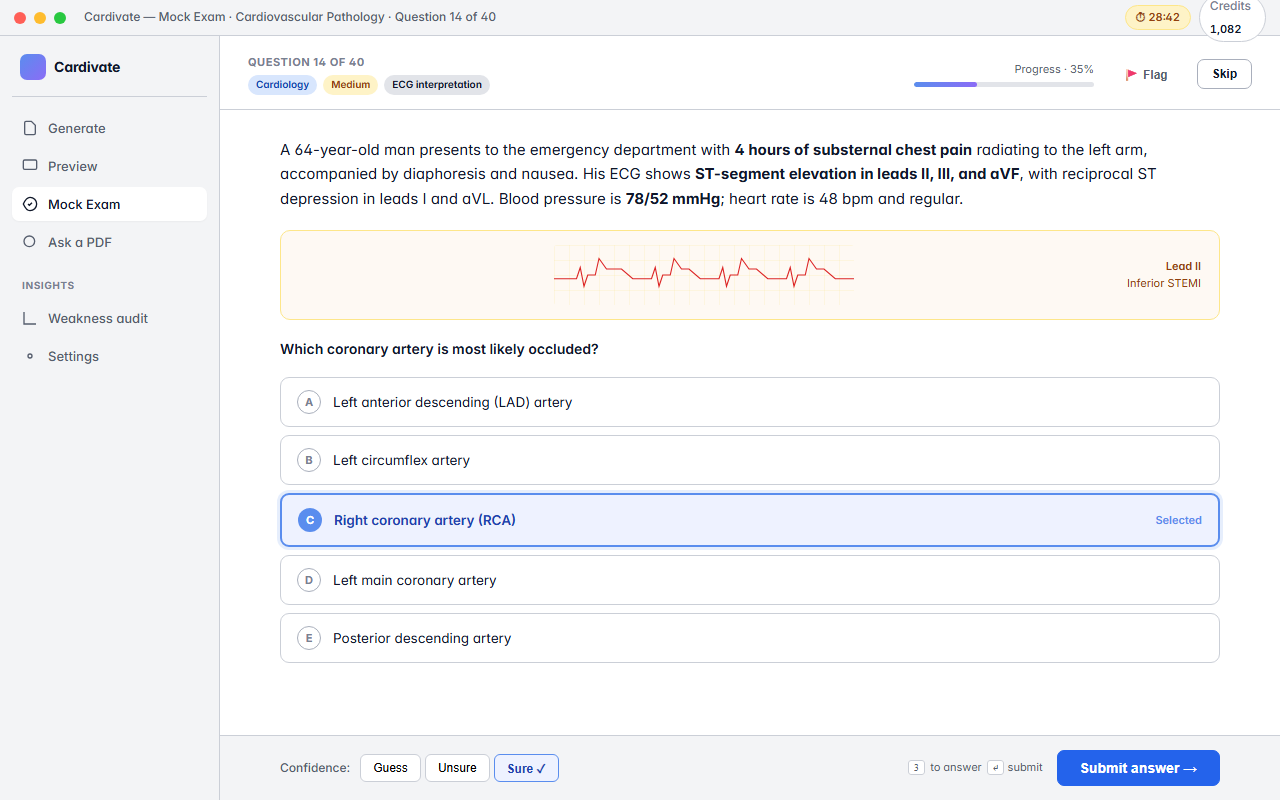This screenshot has width=1280, height=800.
Task: Choose Posterior descending artery answer
Action: point(750,638)
